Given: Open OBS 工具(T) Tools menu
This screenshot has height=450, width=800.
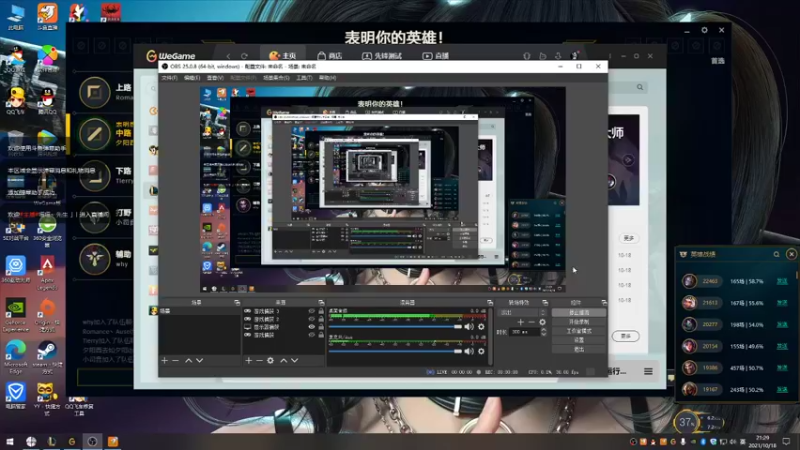Looking at the screenshot, I should [304, 78].
